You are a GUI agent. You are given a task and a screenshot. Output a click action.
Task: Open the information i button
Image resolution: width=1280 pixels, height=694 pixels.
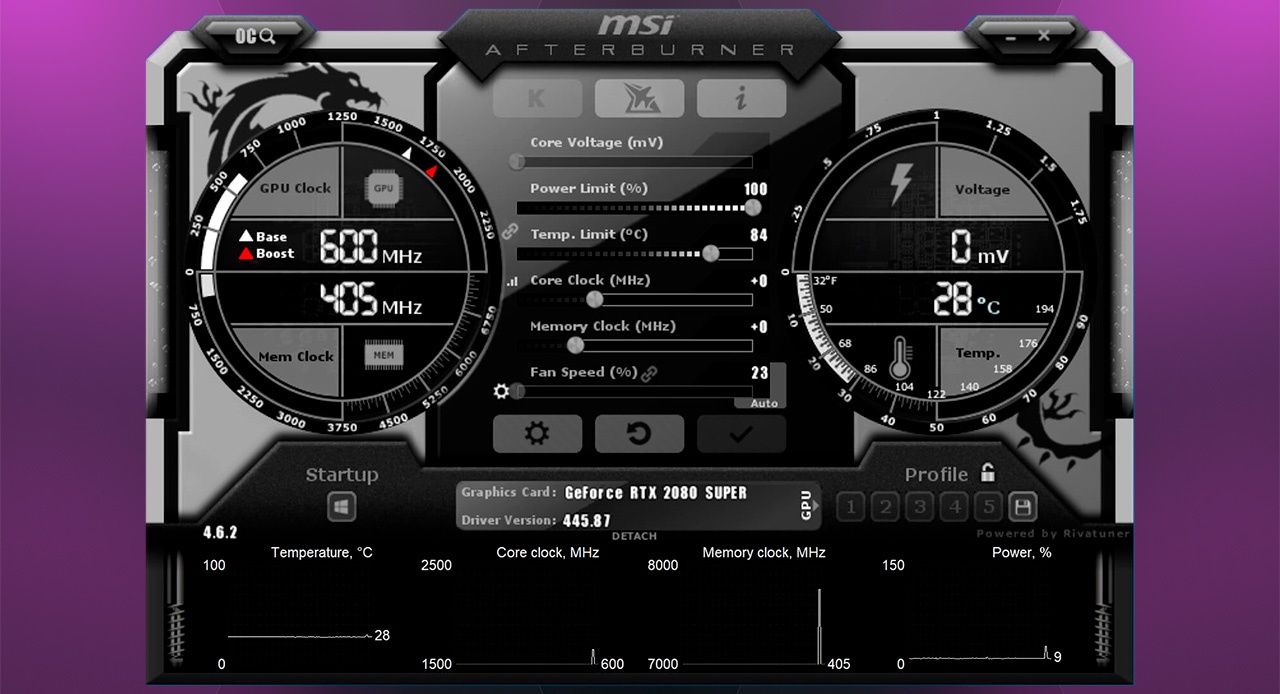pos(741,98)
